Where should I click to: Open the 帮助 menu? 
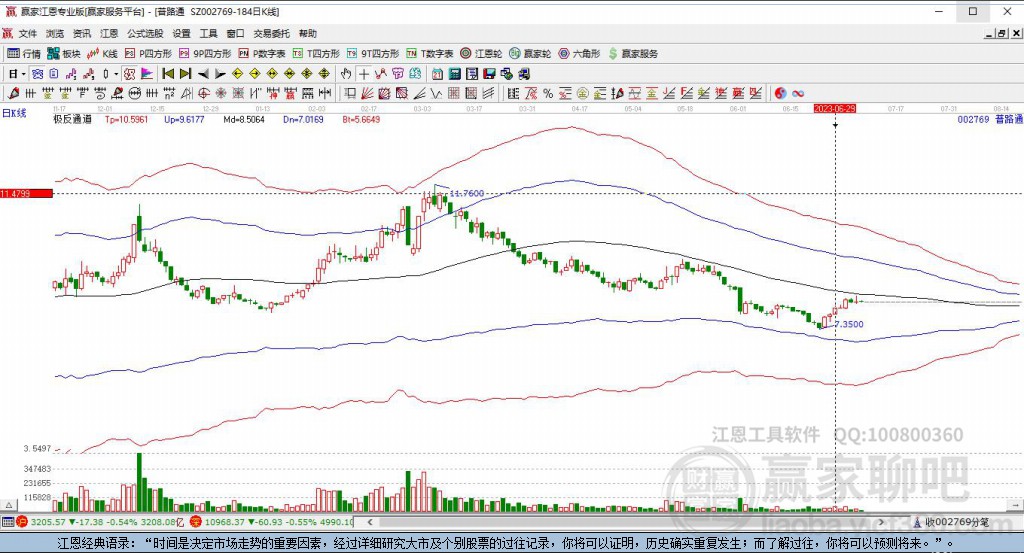pos(308,33)
